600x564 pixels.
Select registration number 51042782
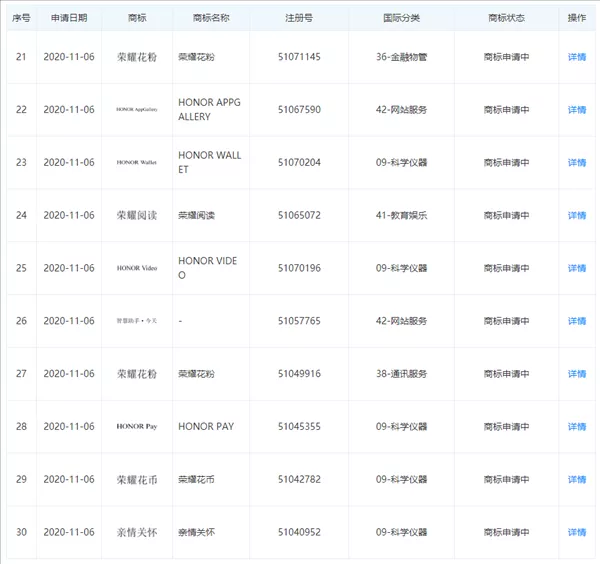tap(299, 479)
